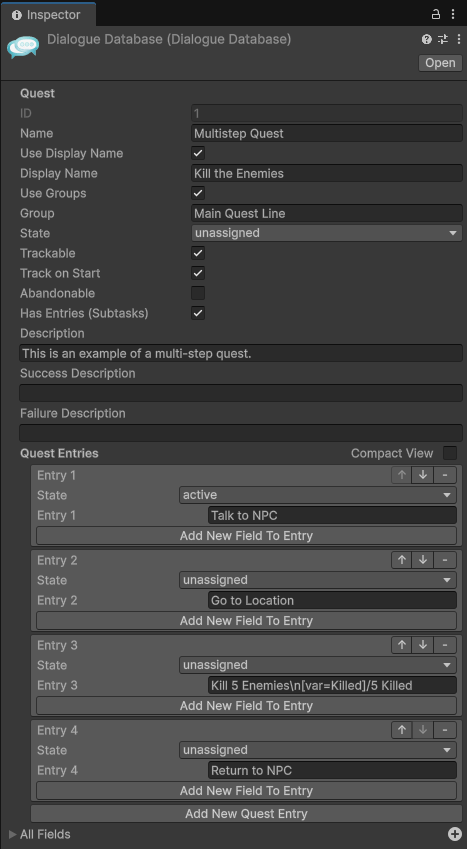Viewport: 467px width, 849px height.
Task: Click the Display Name field Kill the Enemies
Action: pos(327,173)
